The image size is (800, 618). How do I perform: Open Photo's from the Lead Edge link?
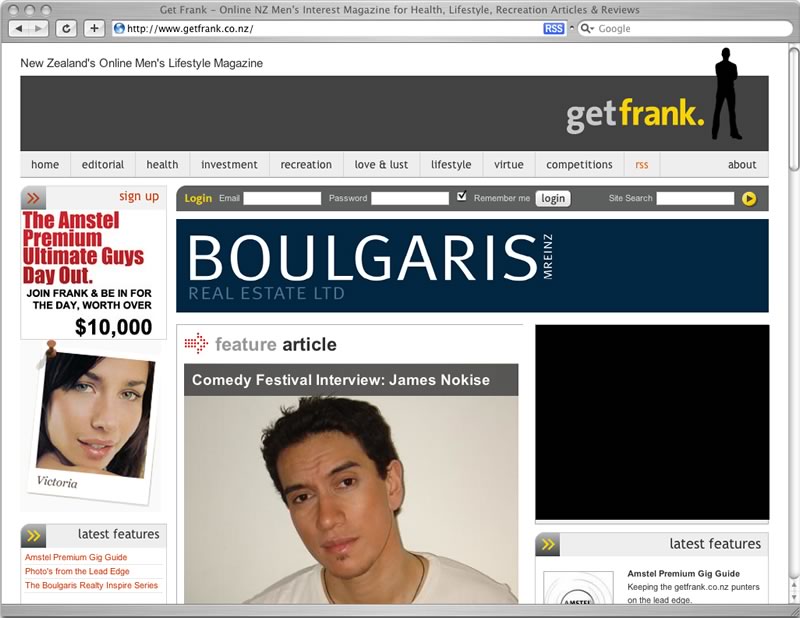pyautogui.click(x=77, y=571)
